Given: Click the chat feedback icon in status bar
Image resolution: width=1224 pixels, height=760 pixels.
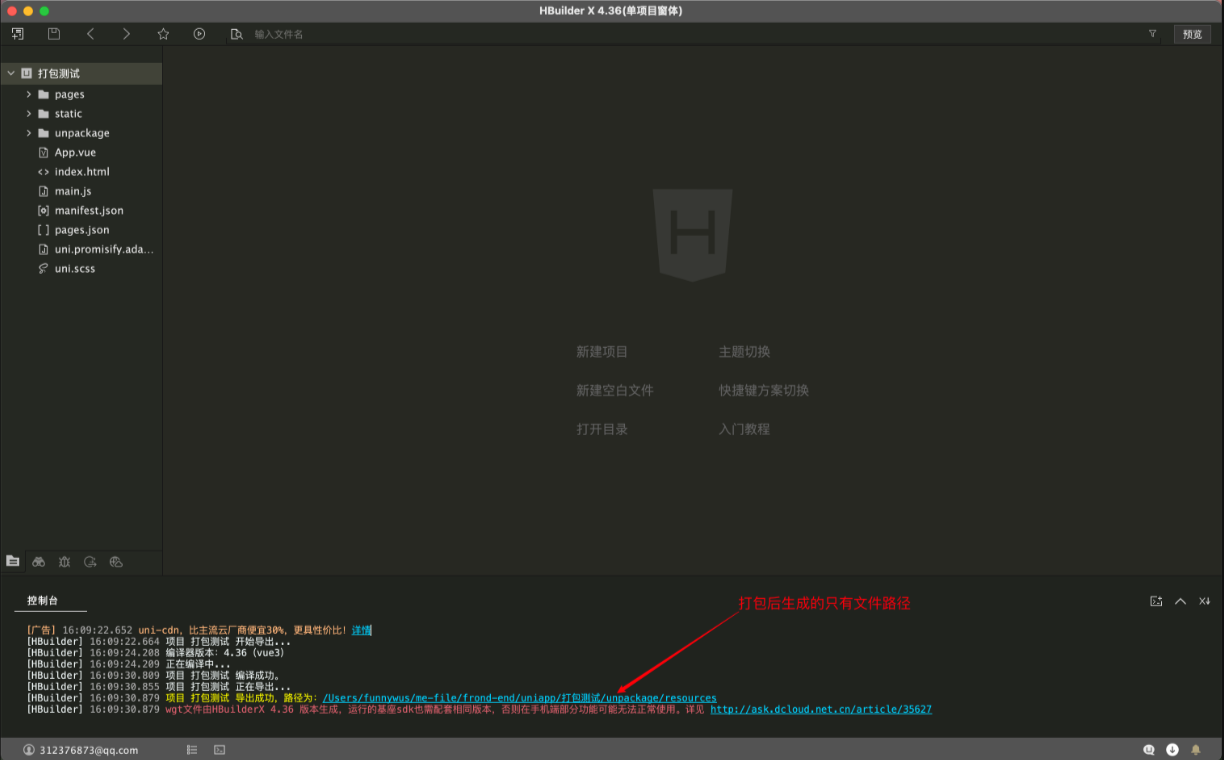Looking at the screenshot, I should coord(1150,749).
